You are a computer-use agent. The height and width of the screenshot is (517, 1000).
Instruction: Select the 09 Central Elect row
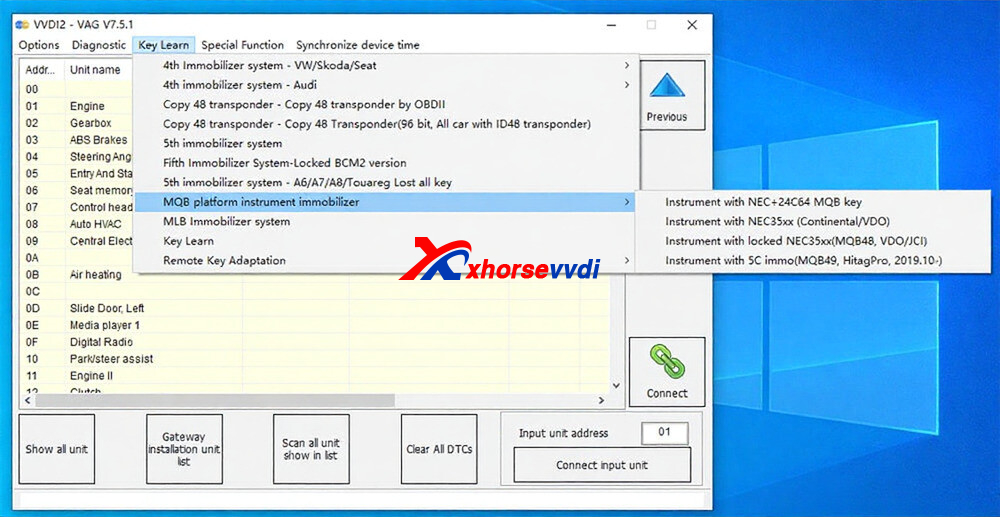click(77, 241)
